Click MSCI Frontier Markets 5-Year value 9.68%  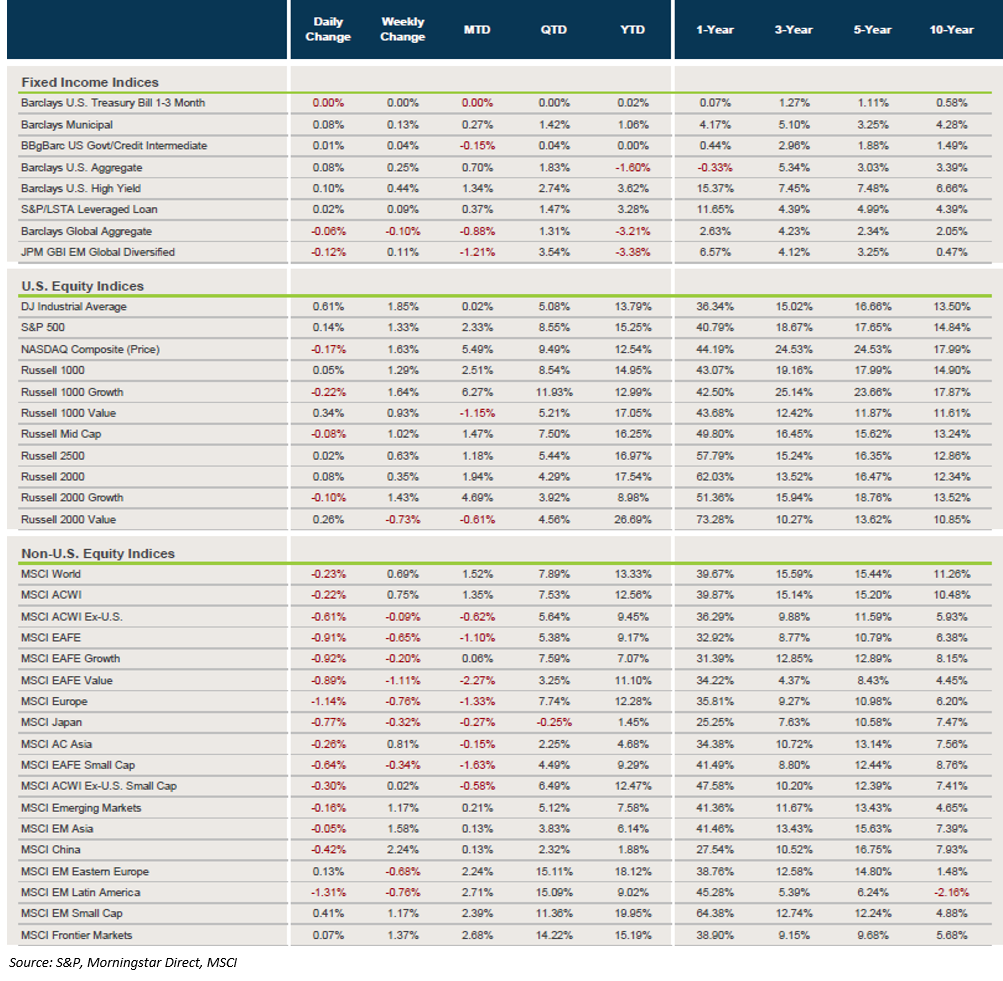(873, 936)
